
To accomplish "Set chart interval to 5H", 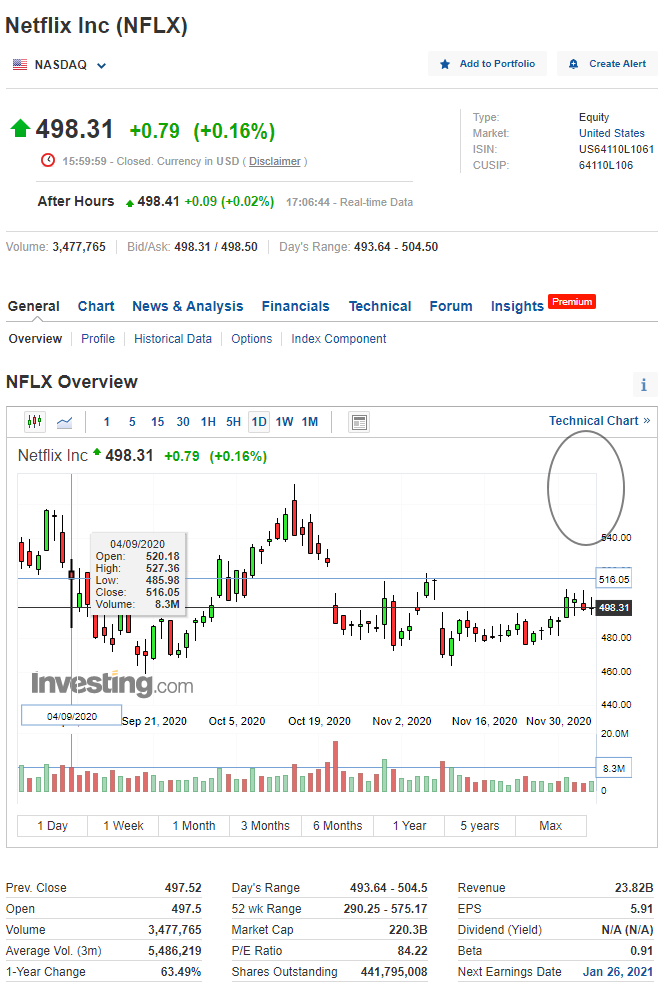I will click(x=234, y=422).
